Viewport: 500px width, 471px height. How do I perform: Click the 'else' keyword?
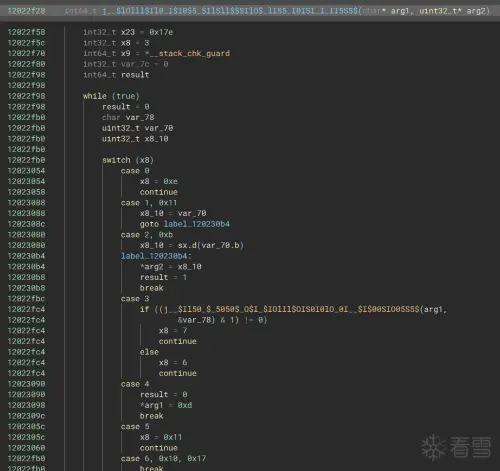[x=149, y=352]
